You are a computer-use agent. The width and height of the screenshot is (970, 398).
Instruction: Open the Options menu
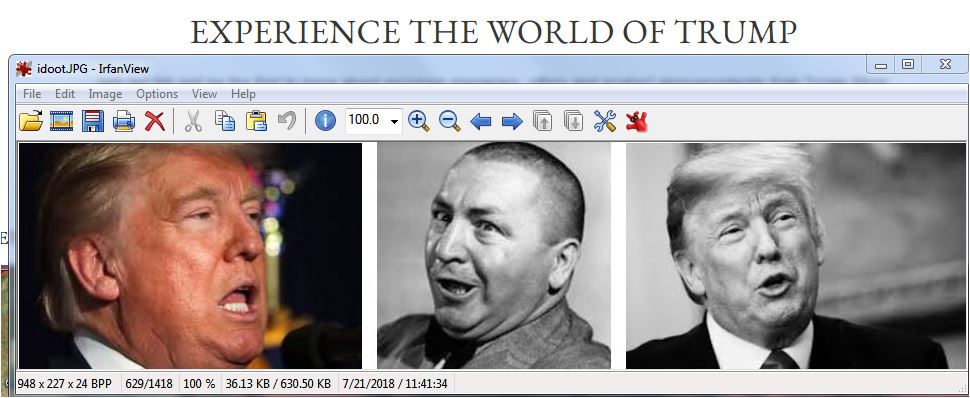[x=157, y=94]
